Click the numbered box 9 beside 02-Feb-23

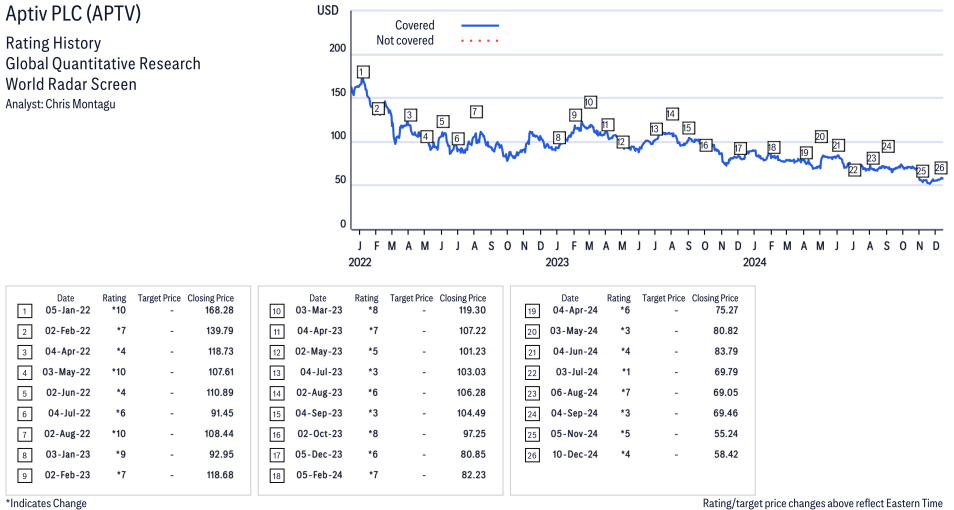click(23, 475)
